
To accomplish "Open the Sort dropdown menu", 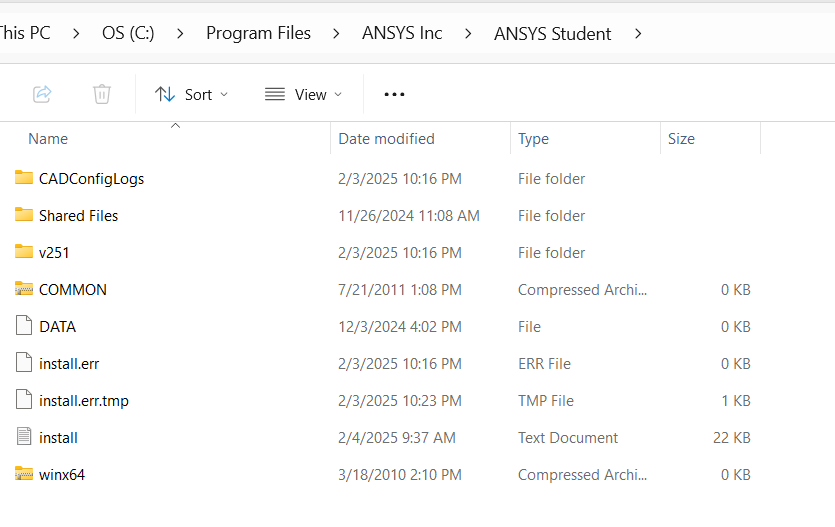I will 192,94.
